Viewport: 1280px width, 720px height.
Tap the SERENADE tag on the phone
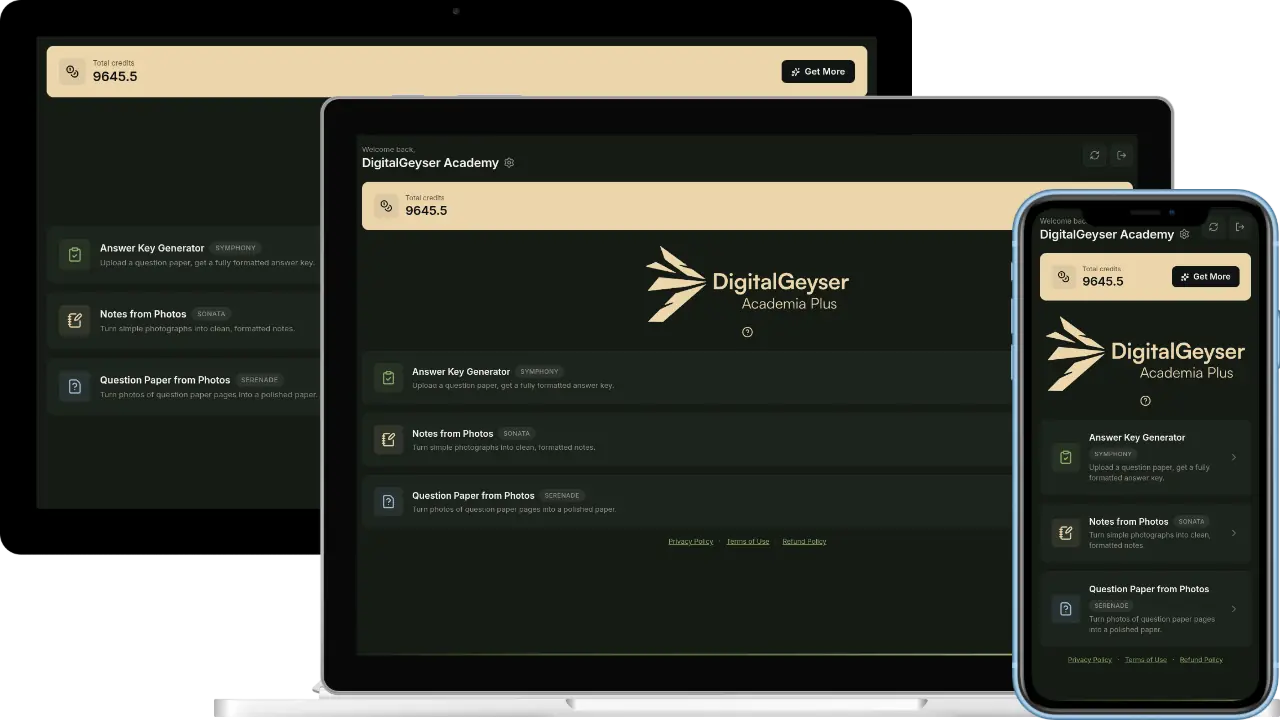(1111, 606)
